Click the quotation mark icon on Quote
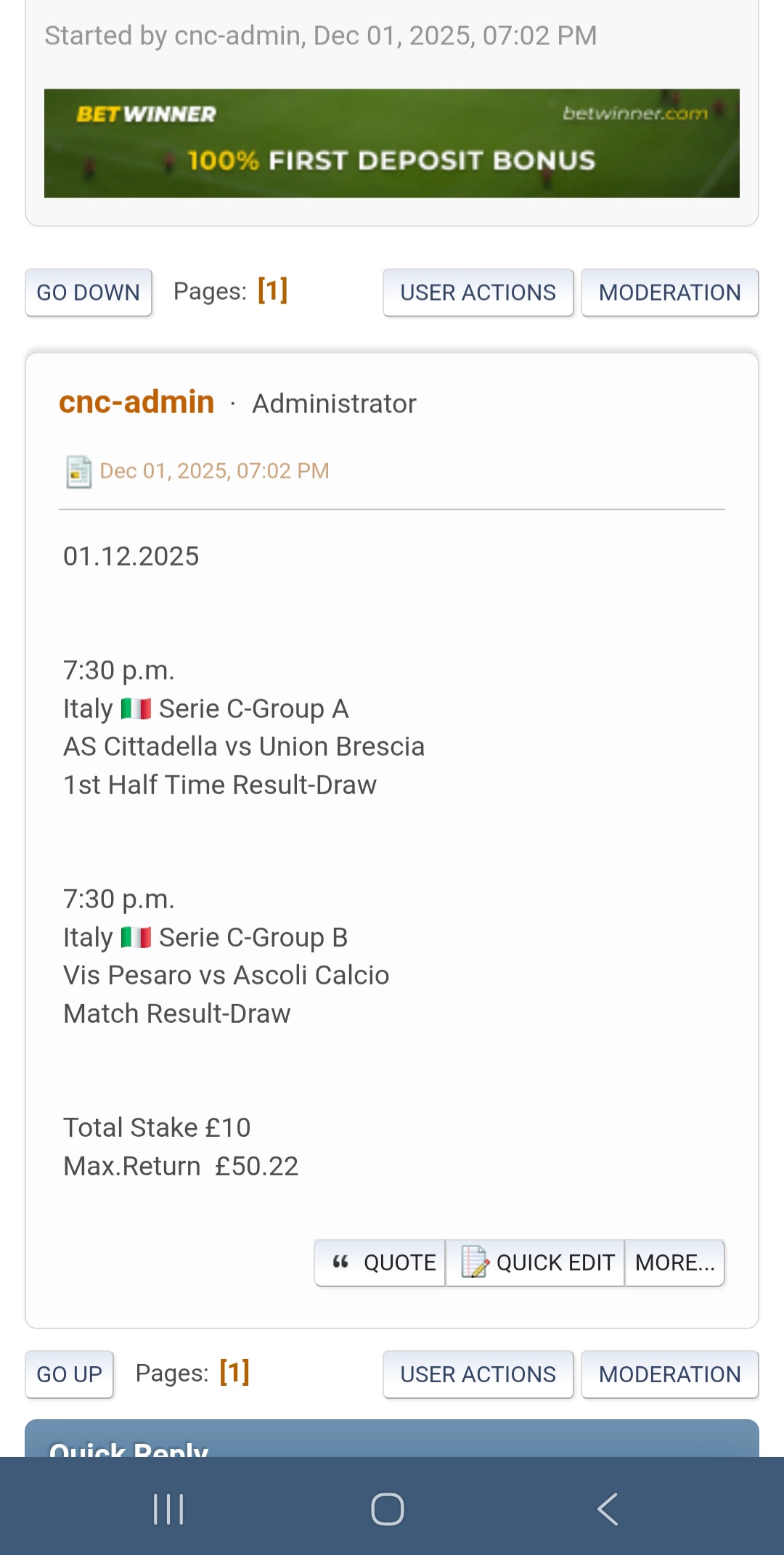The image size is (784, 1555). point(340,1262)
